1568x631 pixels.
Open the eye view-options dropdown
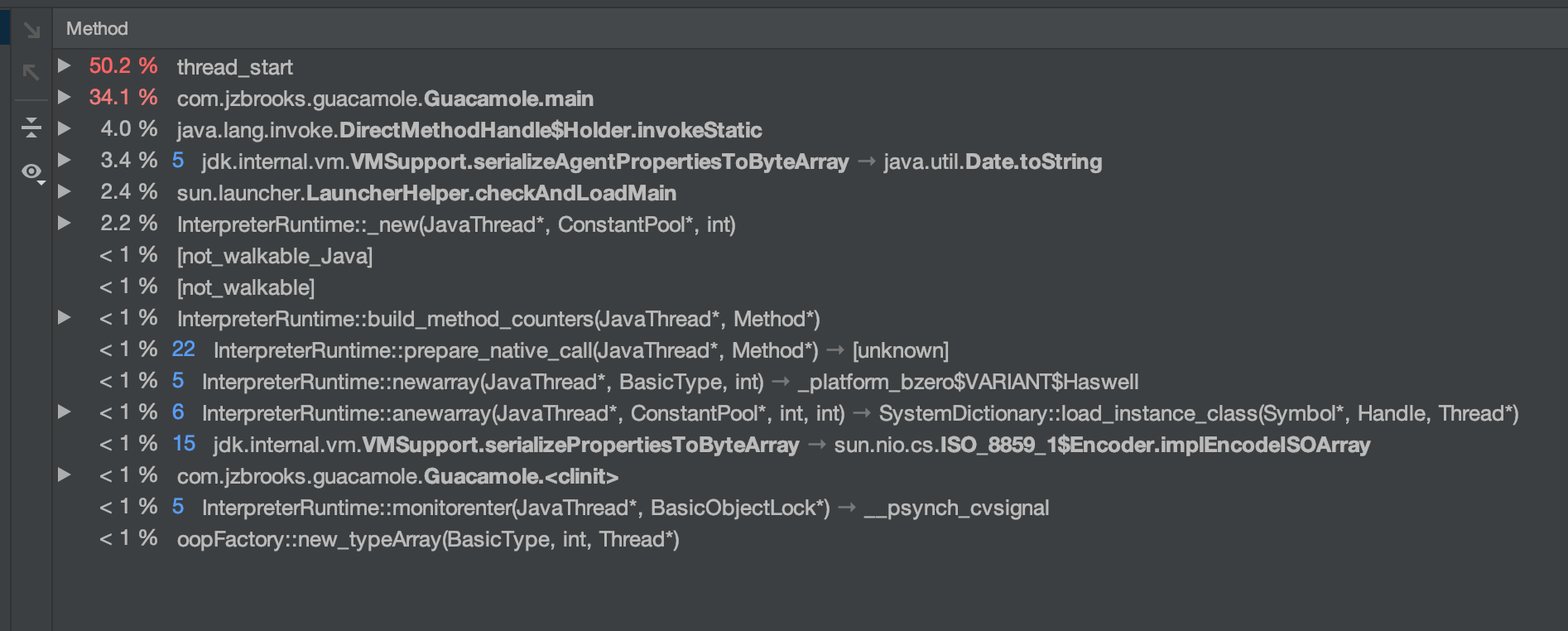(33, 172)
